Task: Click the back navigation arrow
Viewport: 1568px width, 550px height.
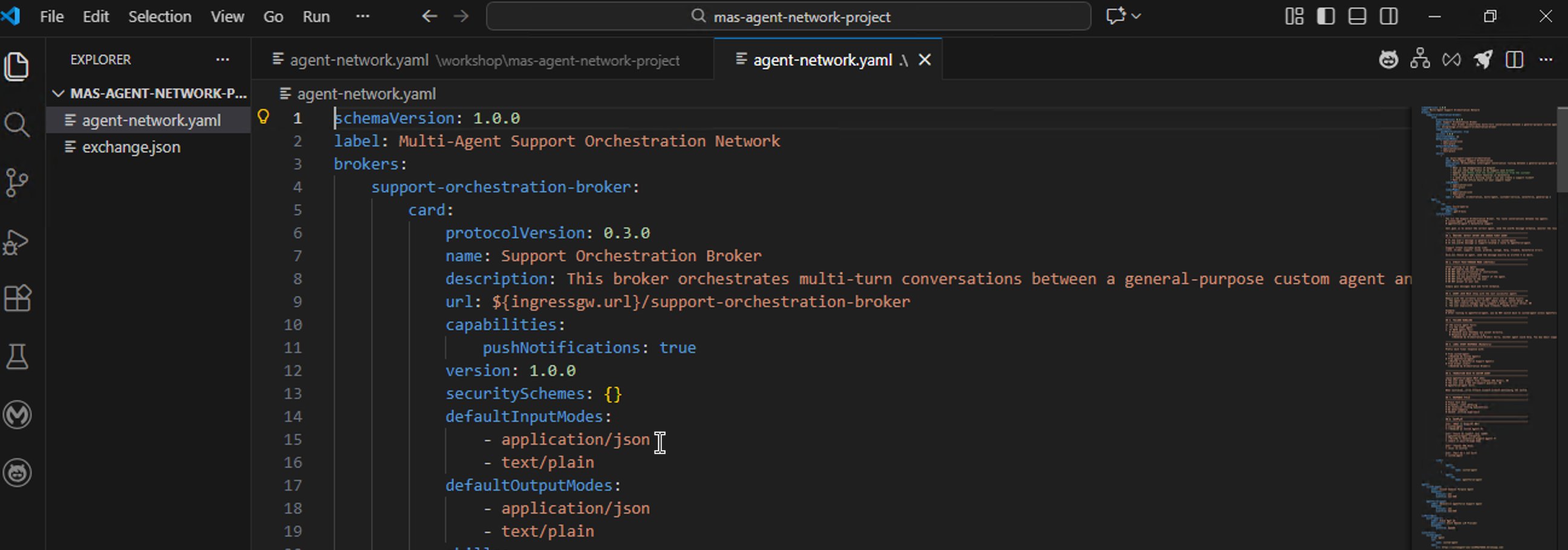Action: pos(429,16)
